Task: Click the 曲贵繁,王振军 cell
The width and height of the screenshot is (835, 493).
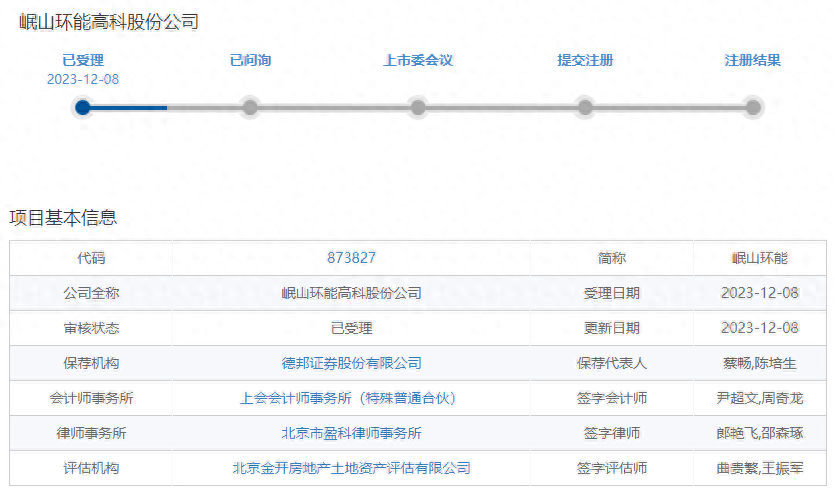Action: click(760, 469)
